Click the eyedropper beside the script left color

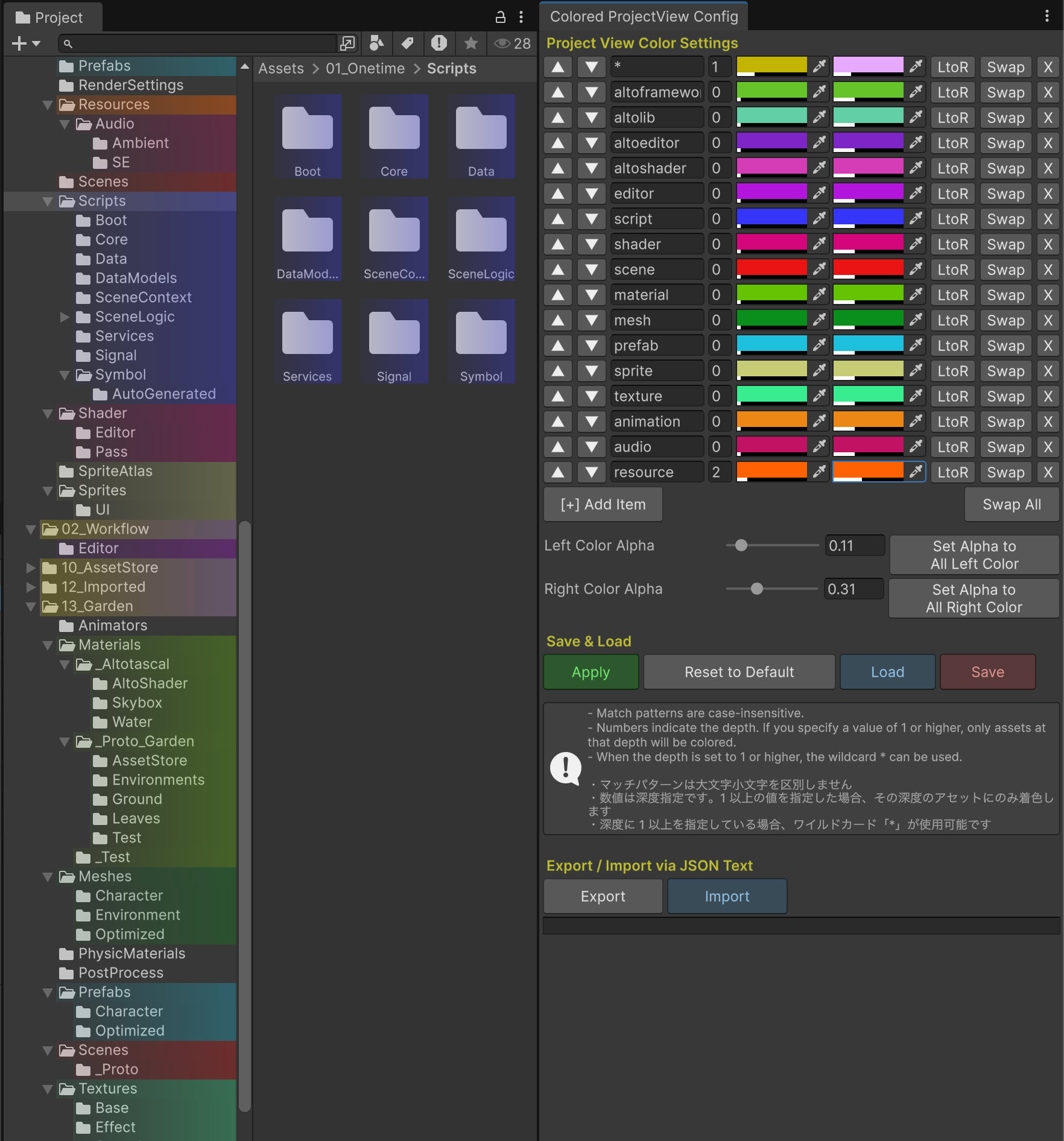point(819,219)
